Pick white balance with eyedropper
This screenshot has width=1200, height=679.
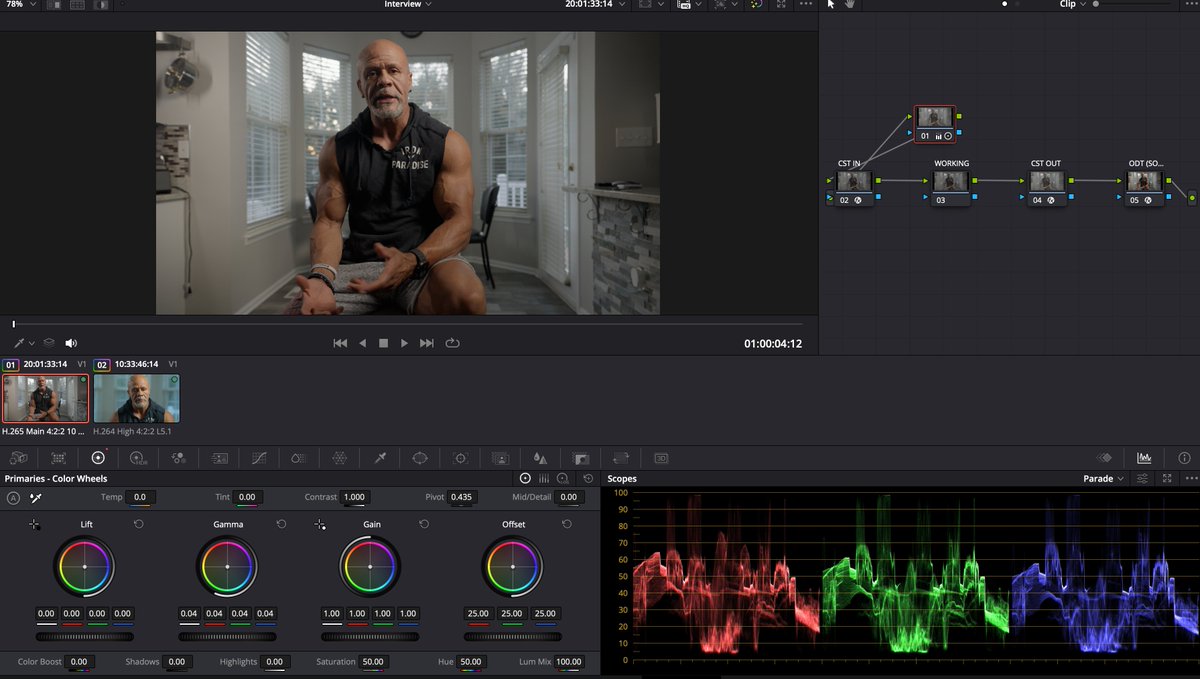[36, 497]
